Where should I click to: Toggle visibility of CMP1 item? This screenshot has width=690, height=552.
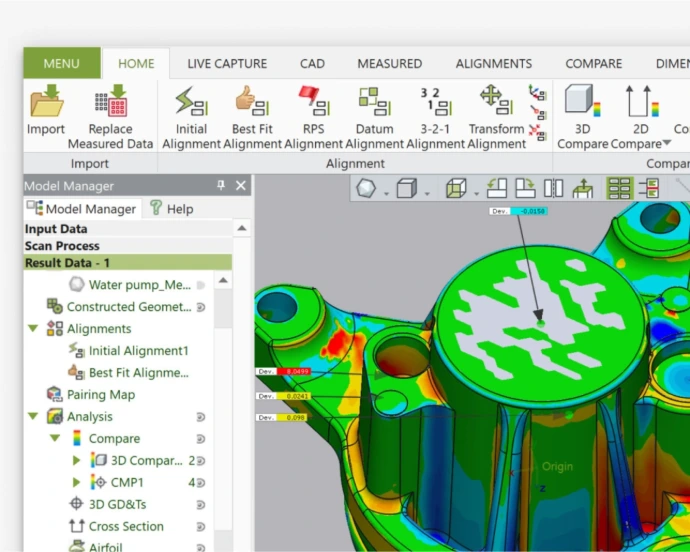click(200, 483)
